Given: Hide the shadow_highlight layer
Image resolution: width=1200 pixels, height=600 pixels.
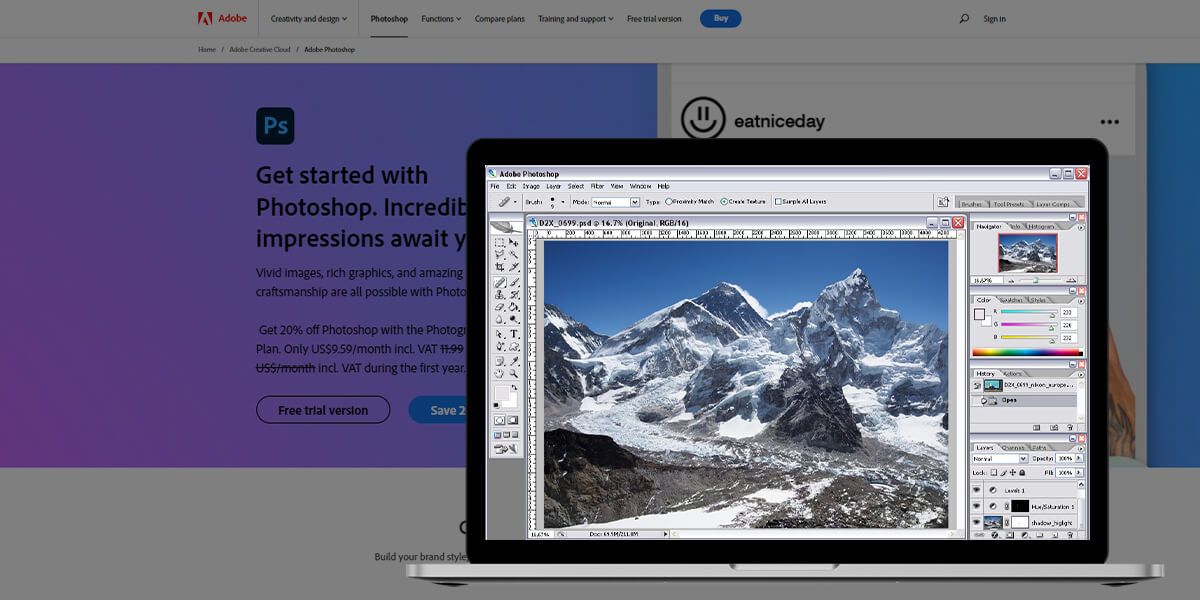Looking at the screenshot, I should point(976,522).
